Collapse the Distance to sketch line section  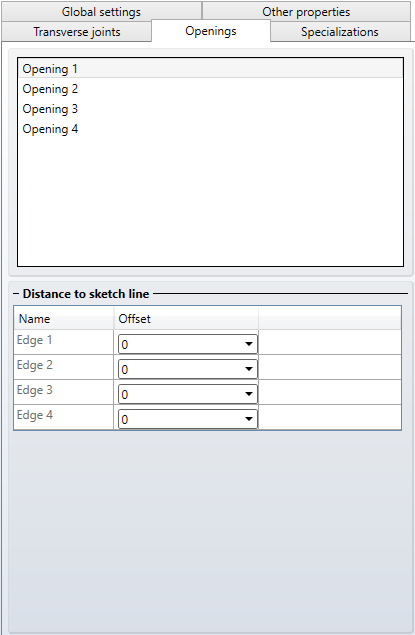pyautogui.click(x=16, y=294)
